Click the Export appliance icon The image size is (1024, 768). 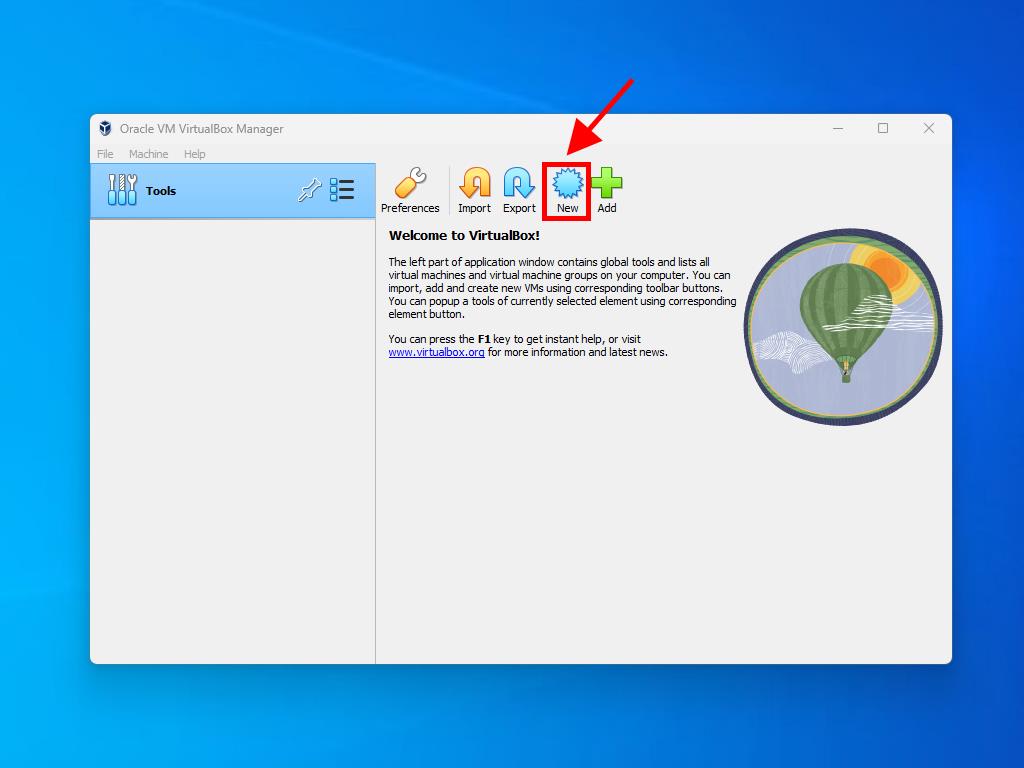[519, 190]
